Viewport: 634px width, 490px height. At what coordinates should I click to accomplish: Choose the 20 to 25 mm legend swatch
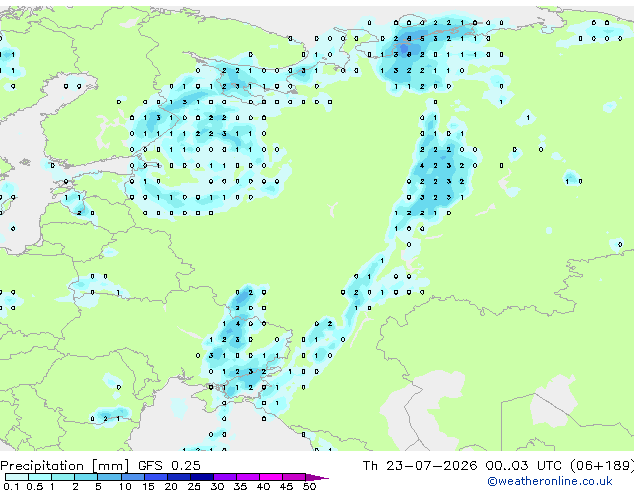[179, 477]
